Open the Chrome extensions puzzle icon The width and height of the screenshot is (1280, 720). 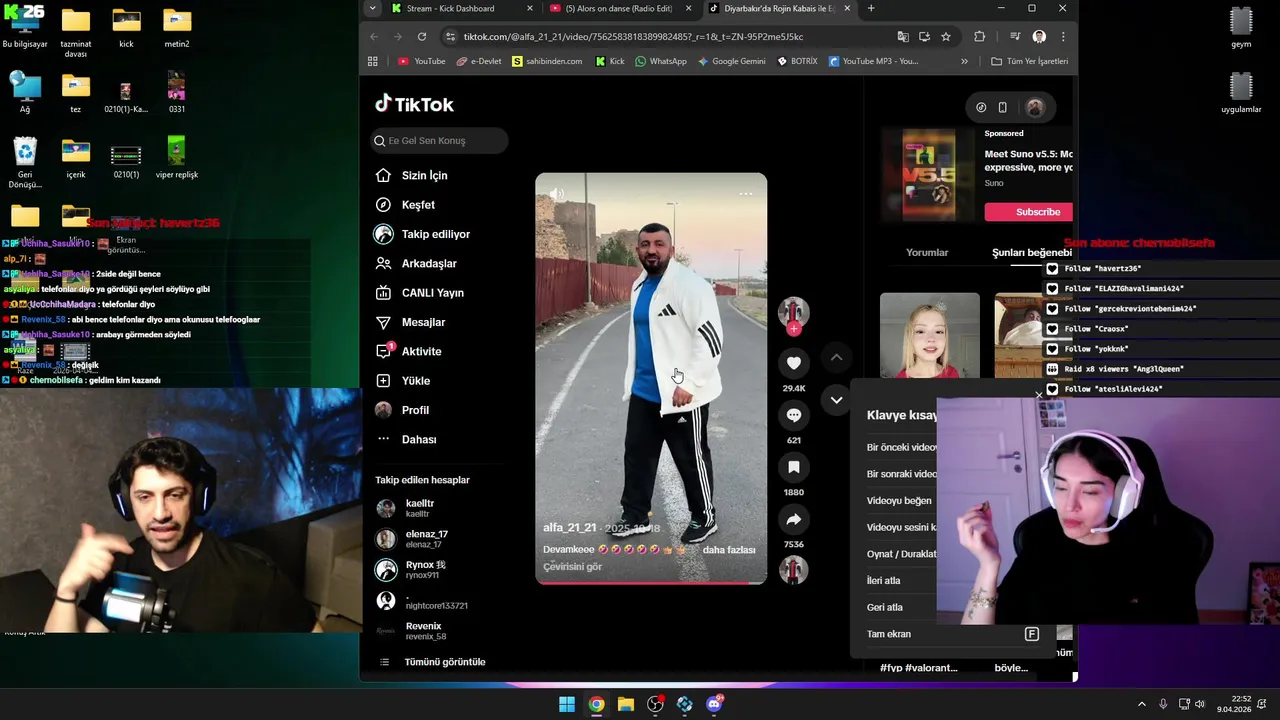pyautogui.click(x=980, y=36)
